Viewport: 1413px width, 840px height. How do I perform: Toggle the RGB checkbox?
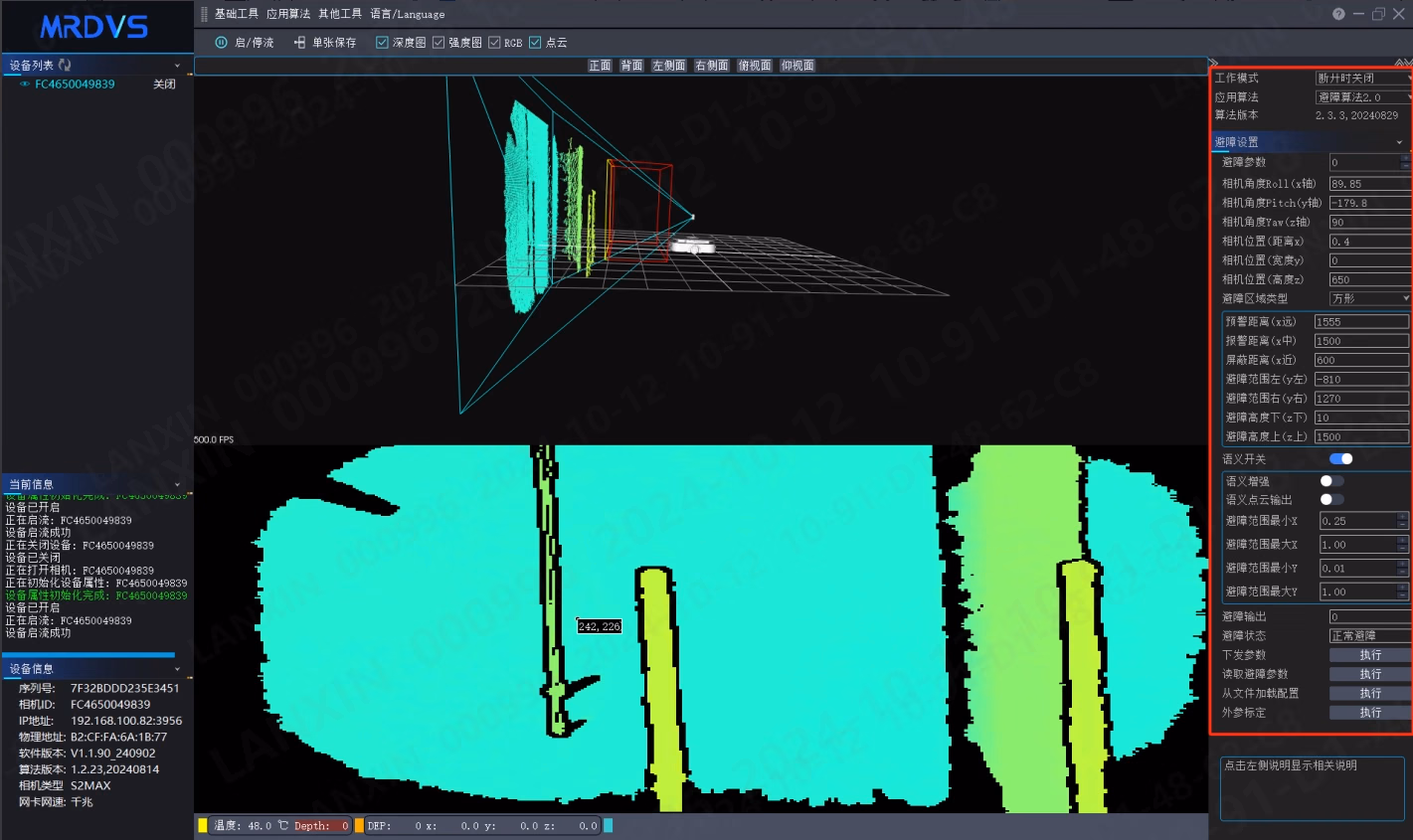click(x=494, y=43)
